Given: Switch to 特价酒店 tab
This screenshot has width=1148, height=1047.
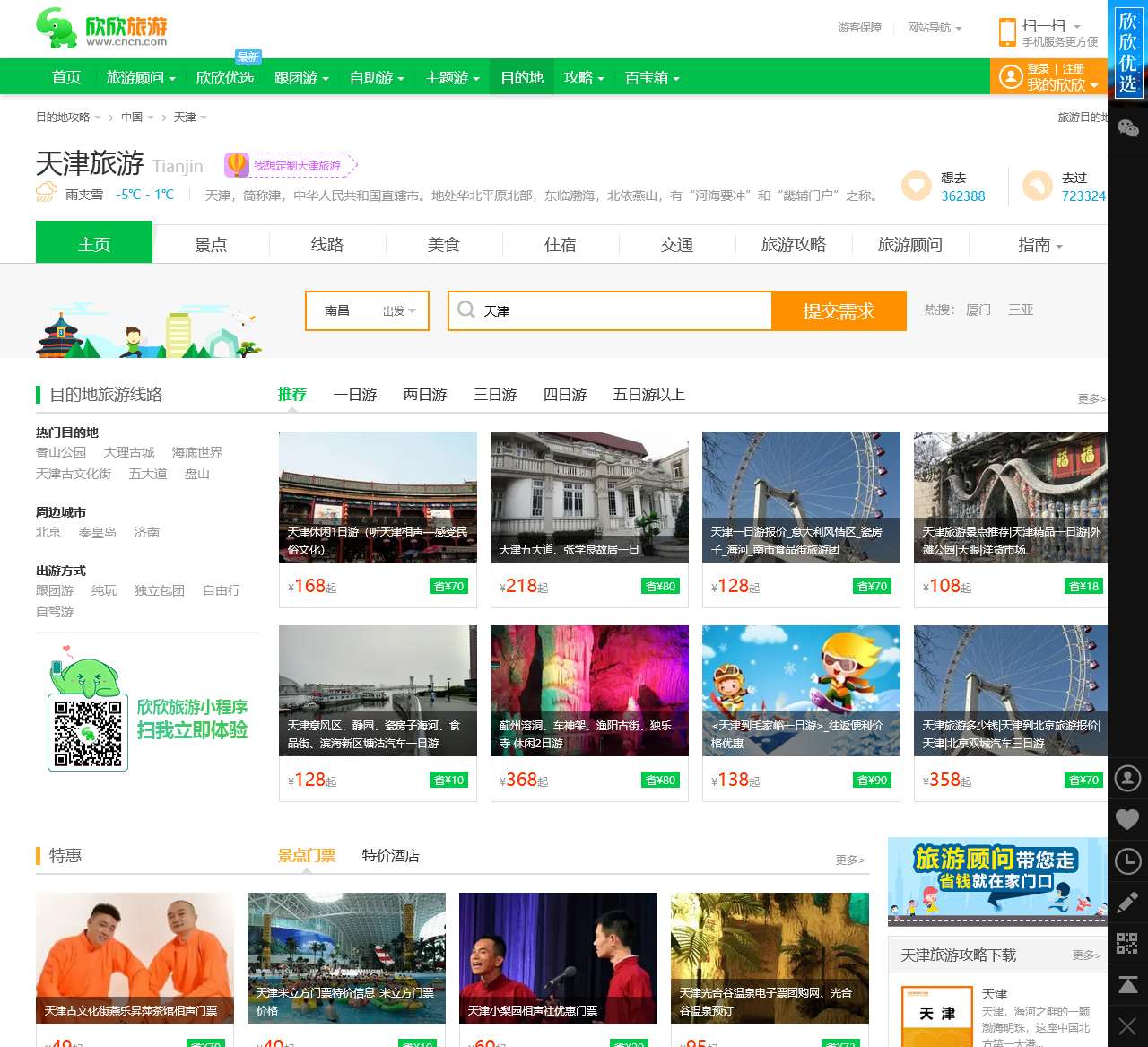Looking at the screenshot, I should 390,856.
